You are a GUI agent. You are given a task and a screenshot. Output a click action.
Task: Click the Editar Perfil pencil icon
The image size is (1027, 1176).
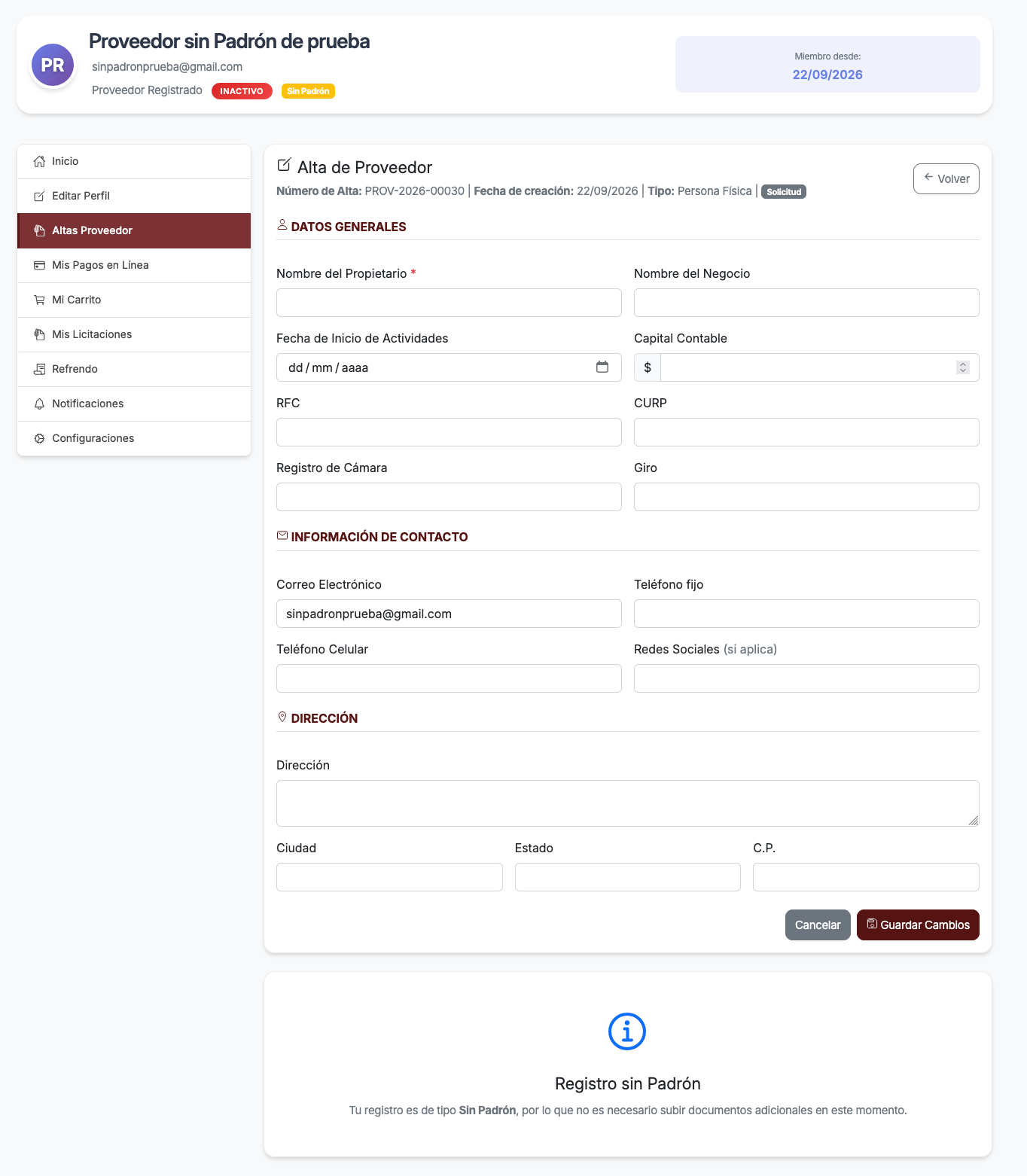39,196
